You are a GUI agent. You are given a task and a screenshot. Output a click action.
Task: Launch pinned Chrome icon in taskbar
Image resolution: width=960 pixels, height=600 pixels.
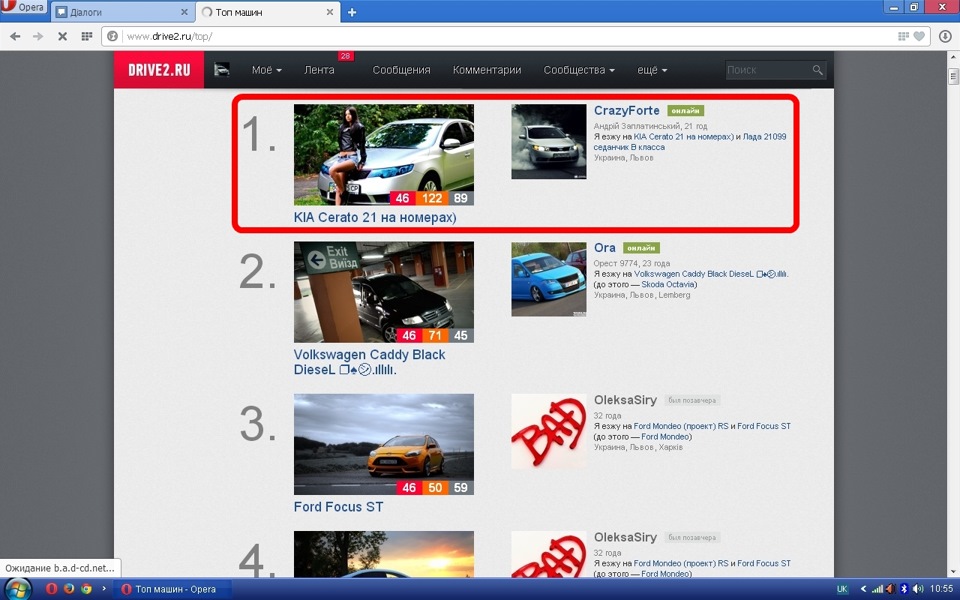tap(87, 589)
